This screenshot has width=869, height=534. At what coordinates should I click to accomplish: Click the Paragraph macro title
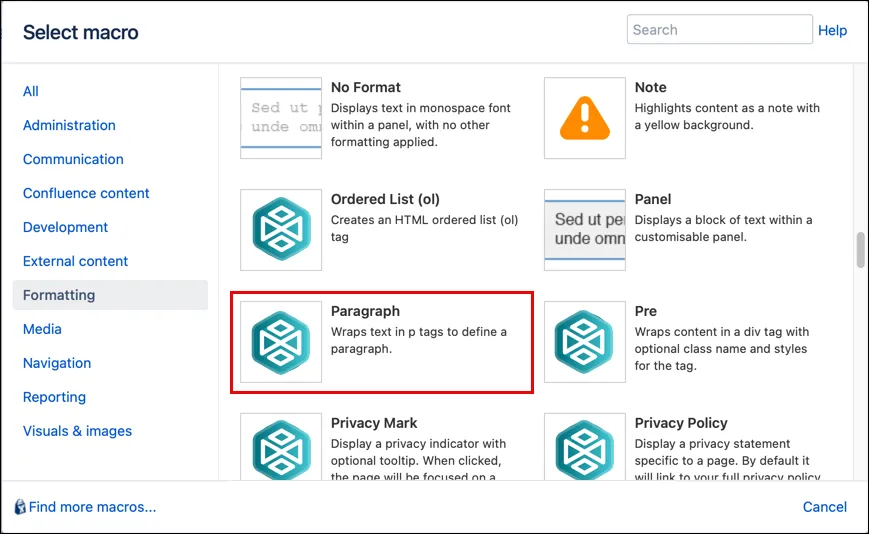[365, 311]
